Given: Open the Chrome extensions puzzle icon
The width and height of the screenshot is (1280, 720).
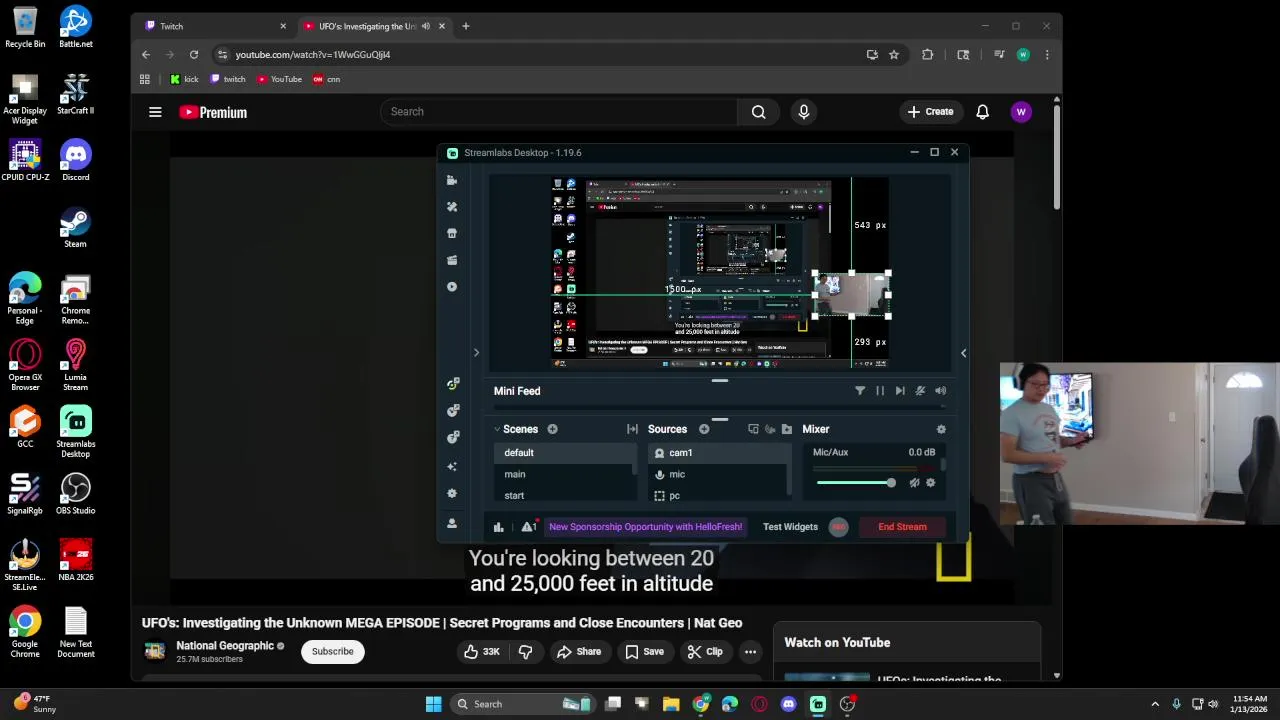Looking at the screenshot, I should (x=928, y=55).
